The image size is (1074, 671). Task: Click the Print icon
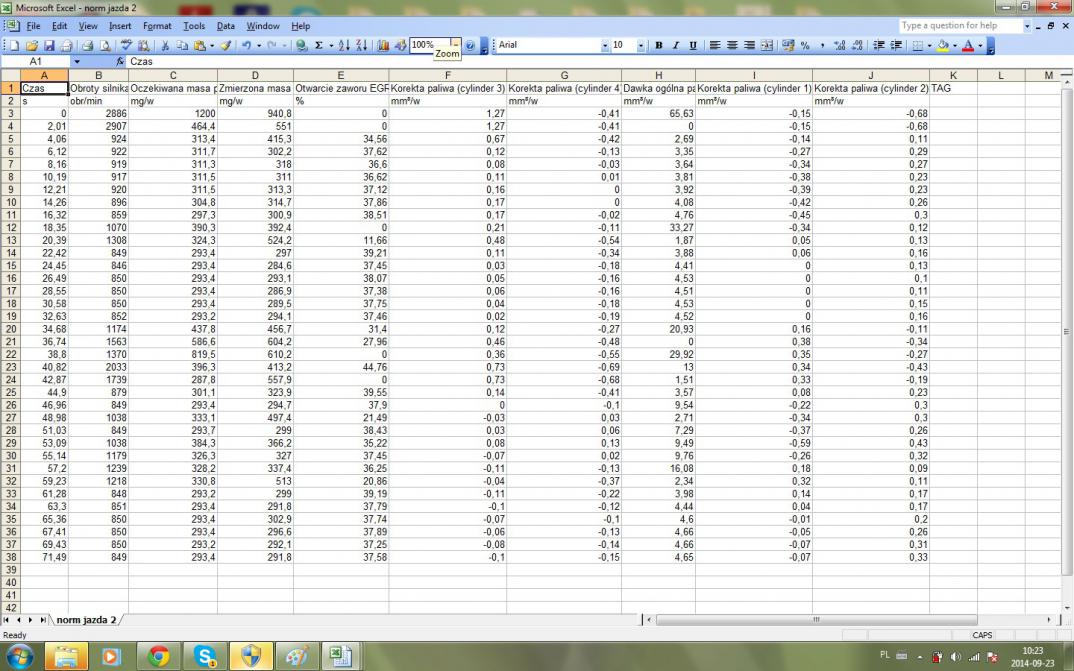pos(87,46)
